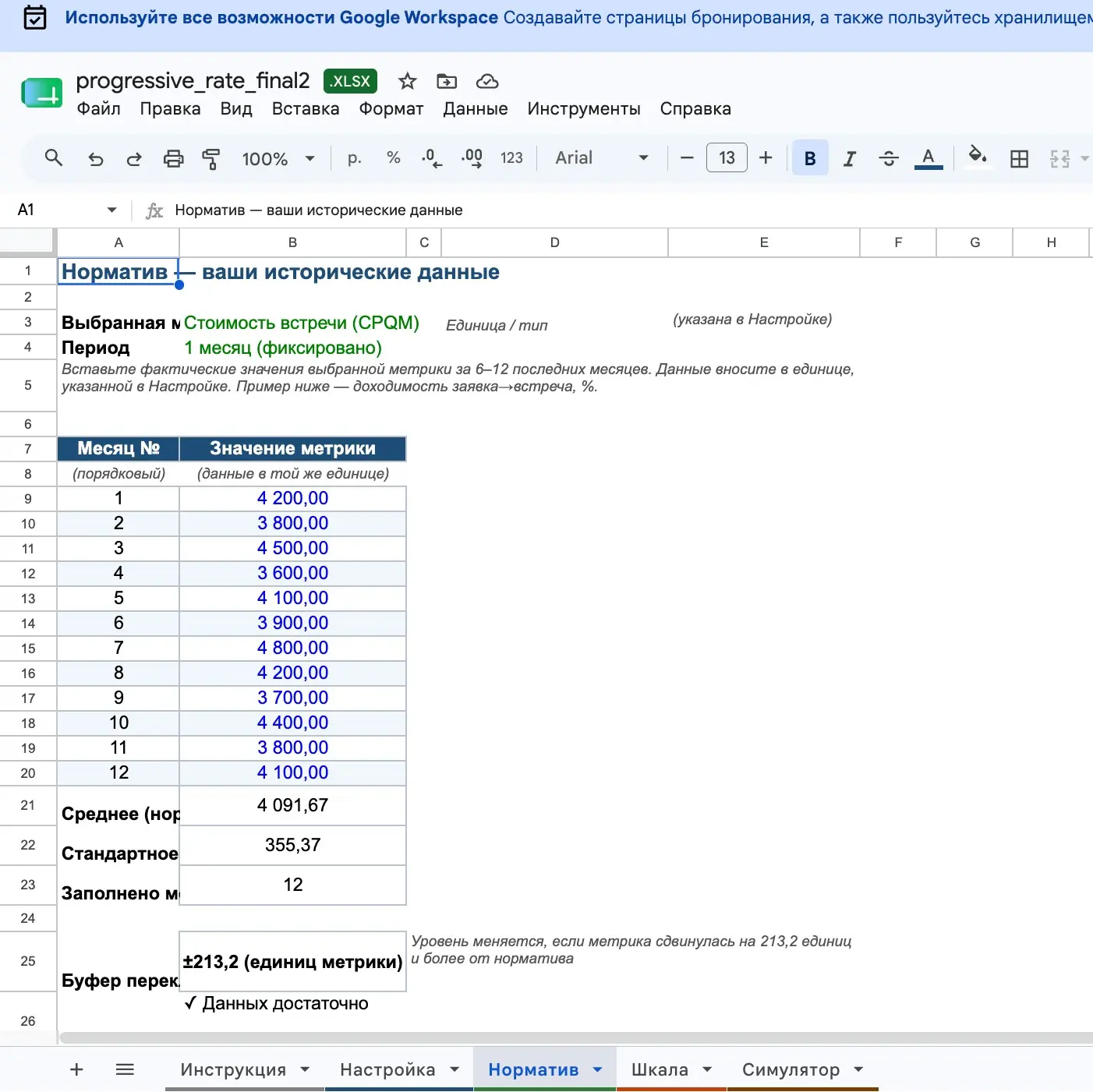The image size is (1093, 1092).
Task: Activate the paint format tool
Action: pyautogui.click(x=210, y=159)
